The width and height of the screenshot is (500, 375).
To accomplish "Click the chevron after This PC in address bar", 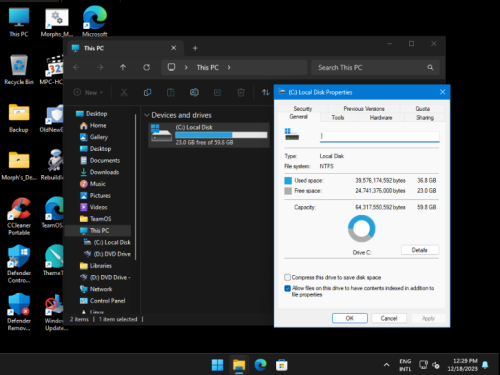I will [229, 67].
